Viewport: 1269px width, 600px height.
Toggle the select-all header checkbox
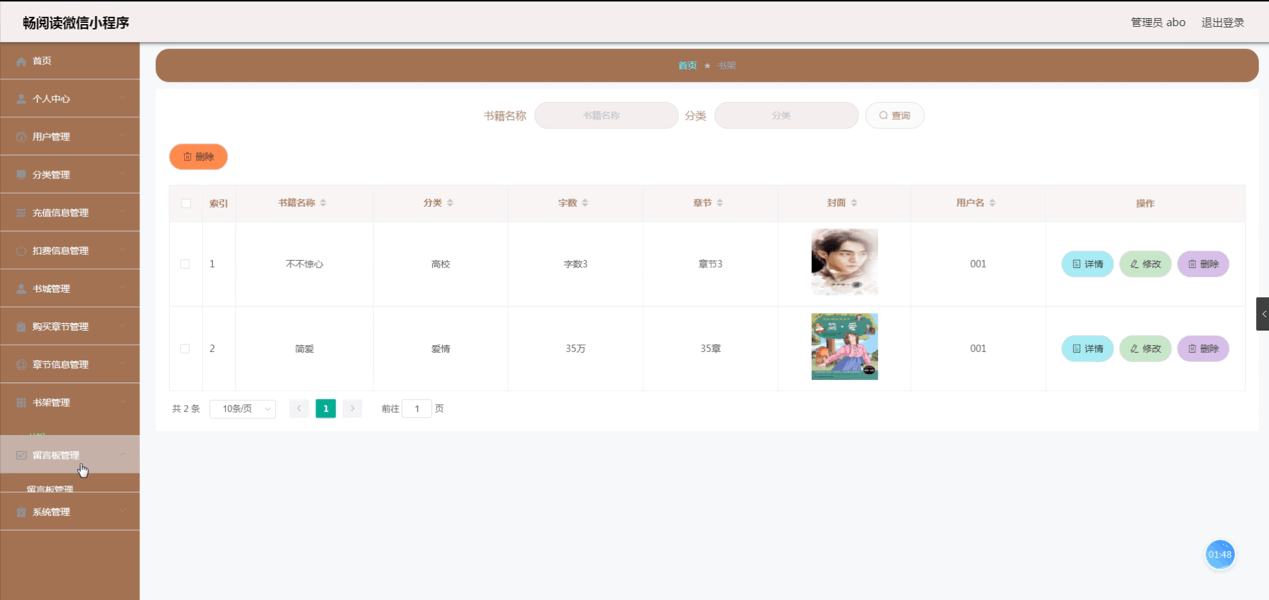[186, 203]
